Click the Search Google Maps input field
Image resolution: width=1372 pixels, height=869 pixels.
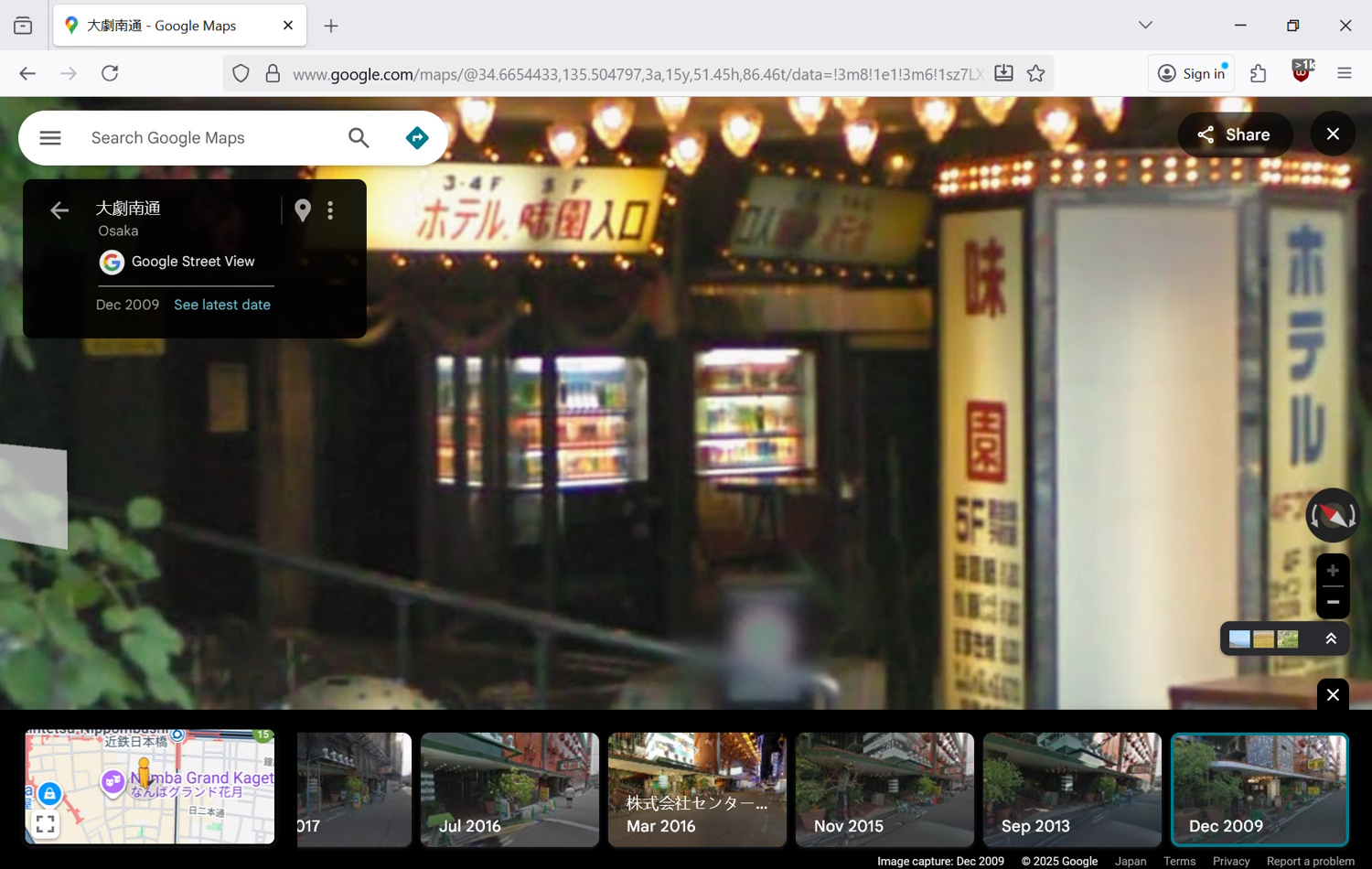[210, 138]
